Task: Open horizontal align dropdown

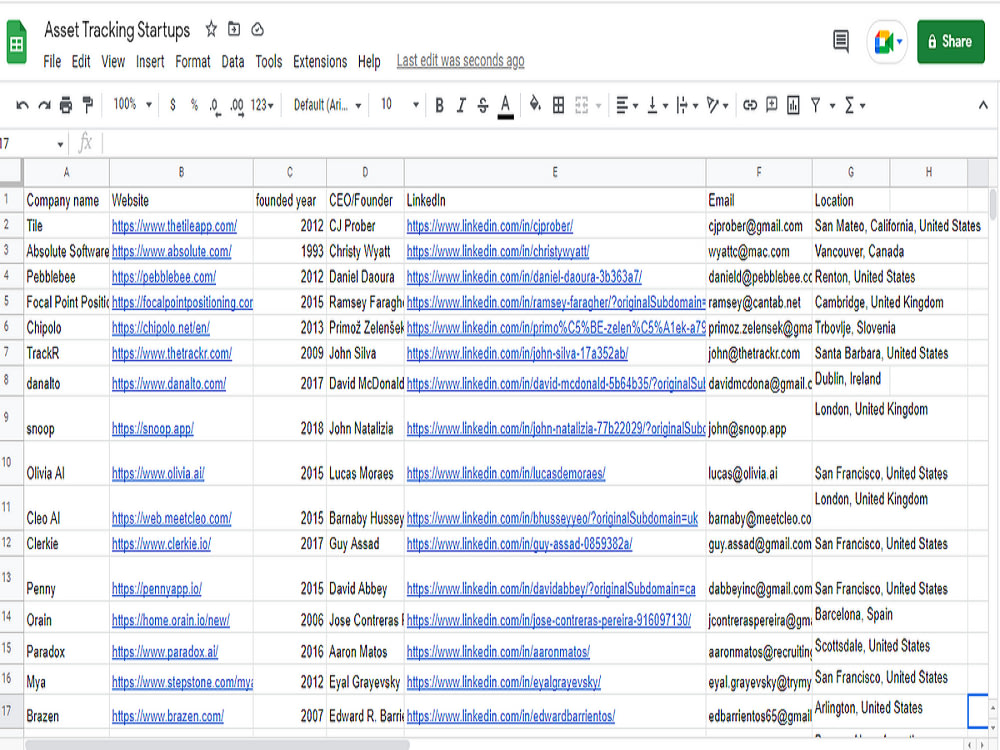Action: [626, 105]
